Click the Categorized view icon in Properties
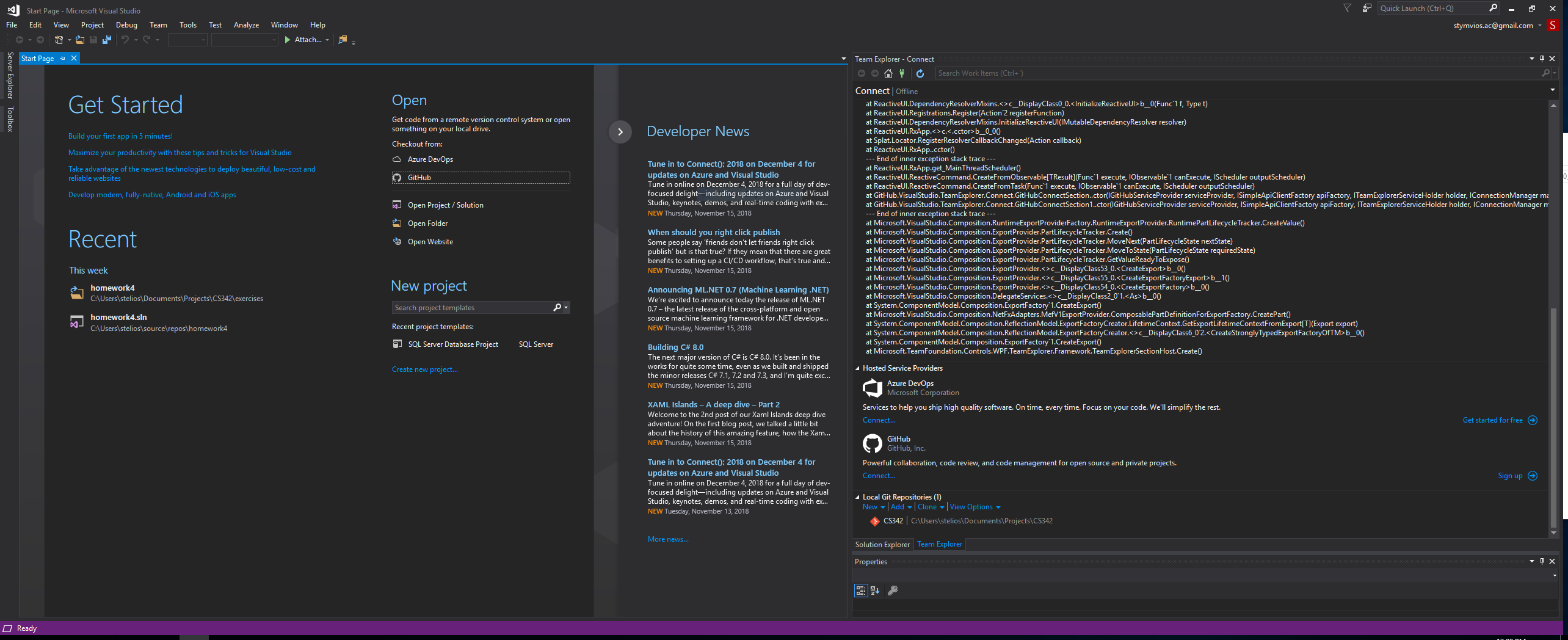 coord(860,591)
